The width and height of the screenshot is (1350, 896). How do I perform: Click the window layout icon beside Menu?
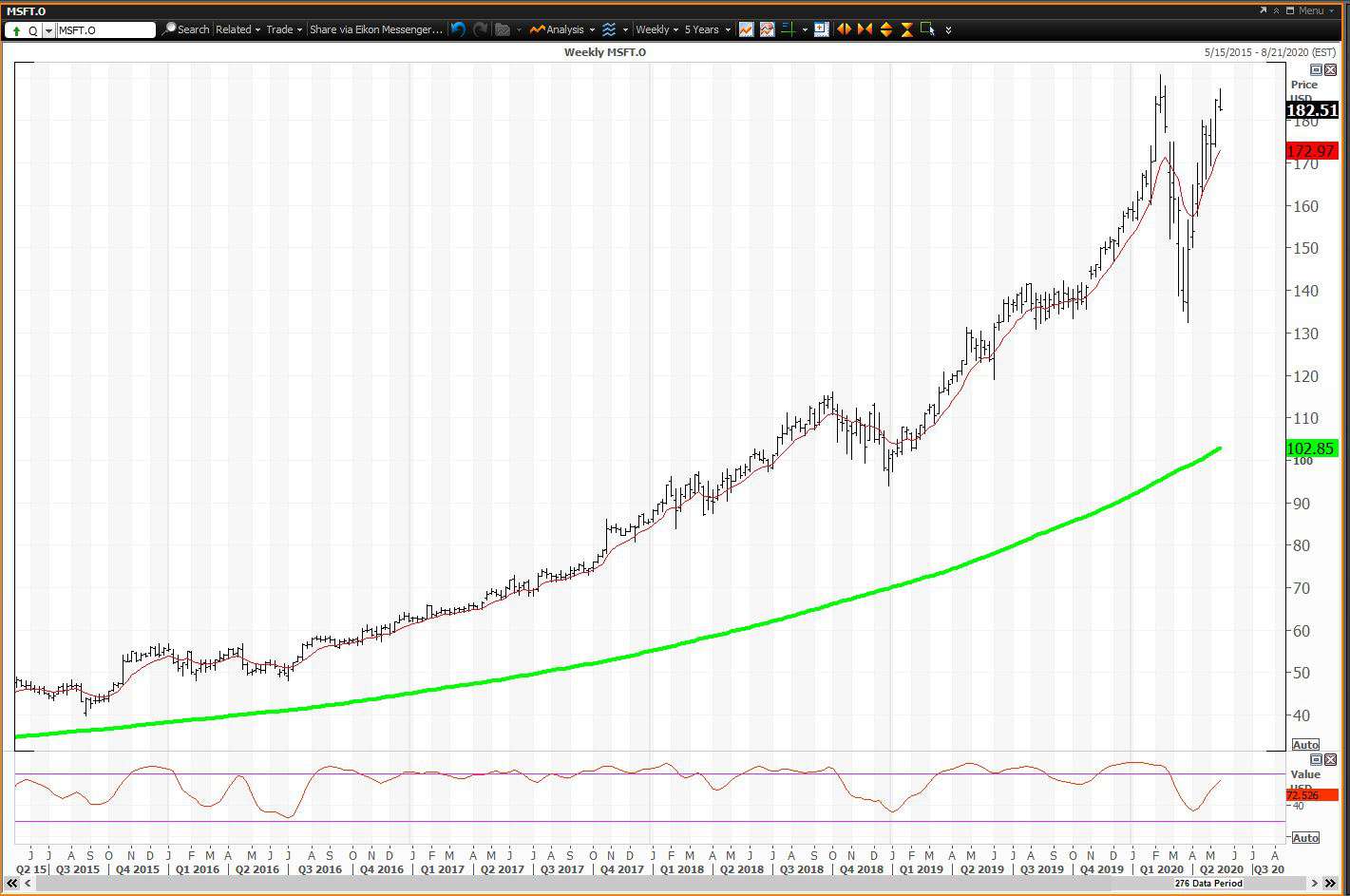click(1290, 10)
